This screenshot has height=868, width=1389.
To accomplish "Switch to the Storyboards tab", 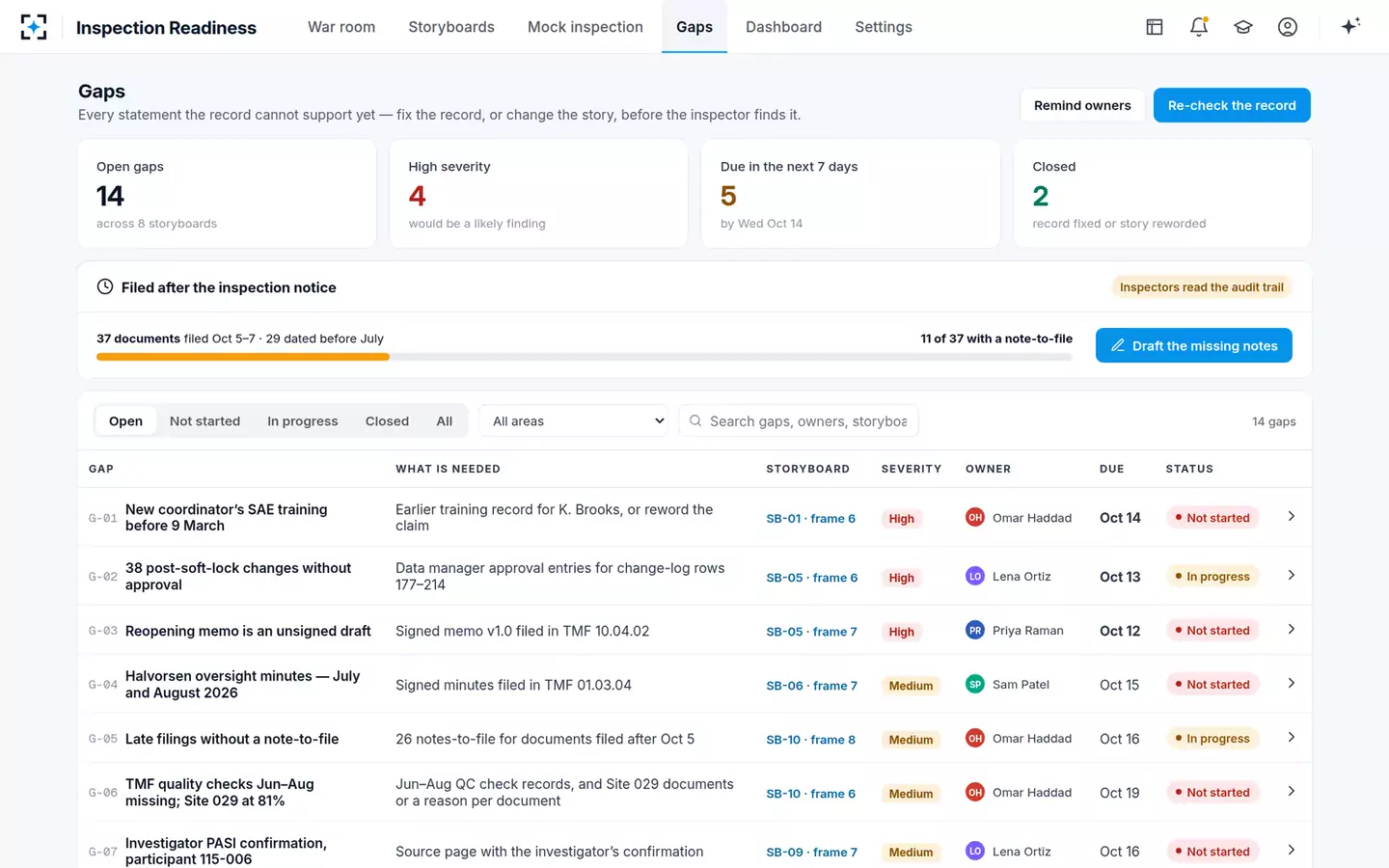I will (451, 27).
